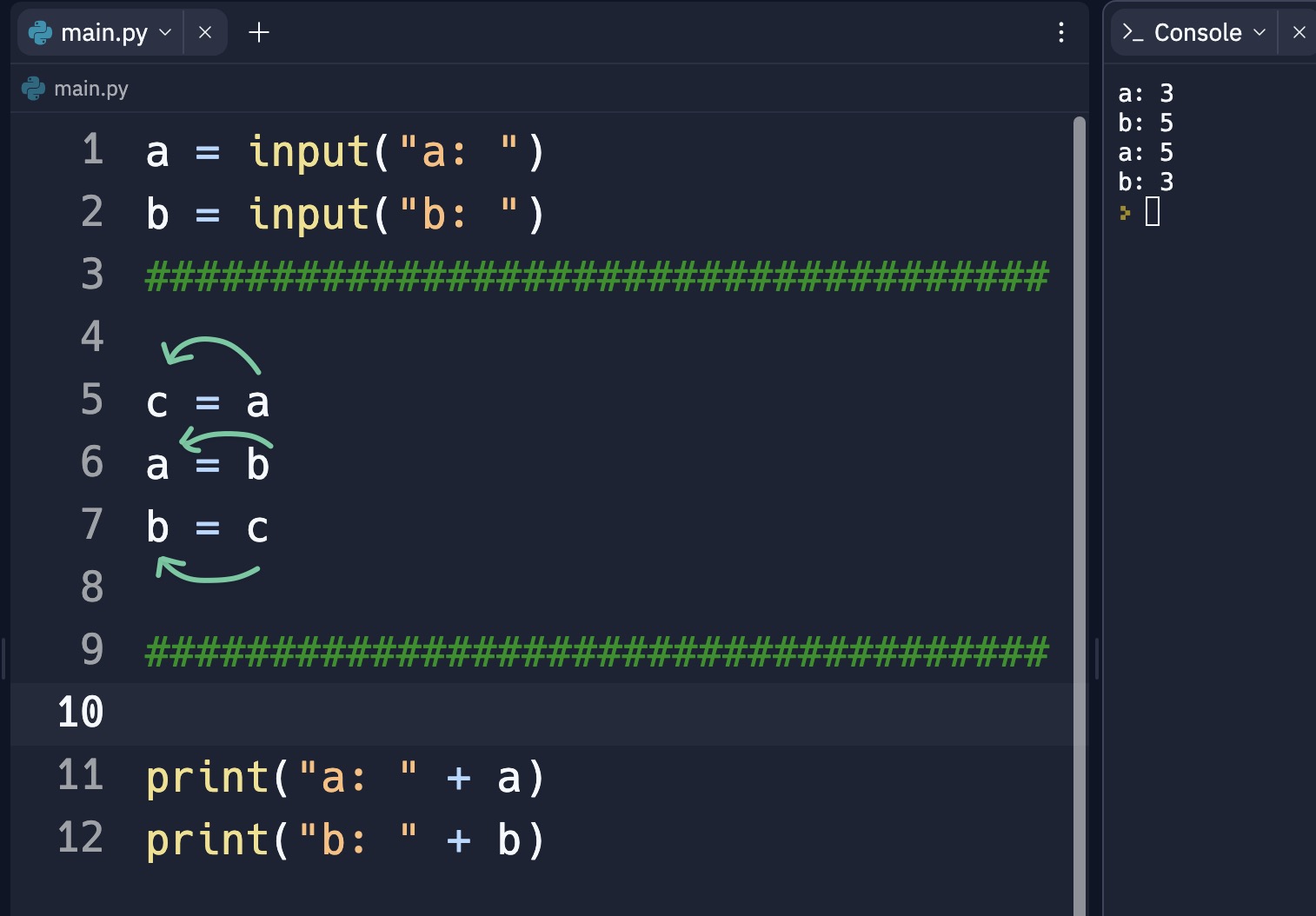Screen dimensions: 1316x916
Task: Click the print("a: " + a) statement
Action: [x=344, y=777]
